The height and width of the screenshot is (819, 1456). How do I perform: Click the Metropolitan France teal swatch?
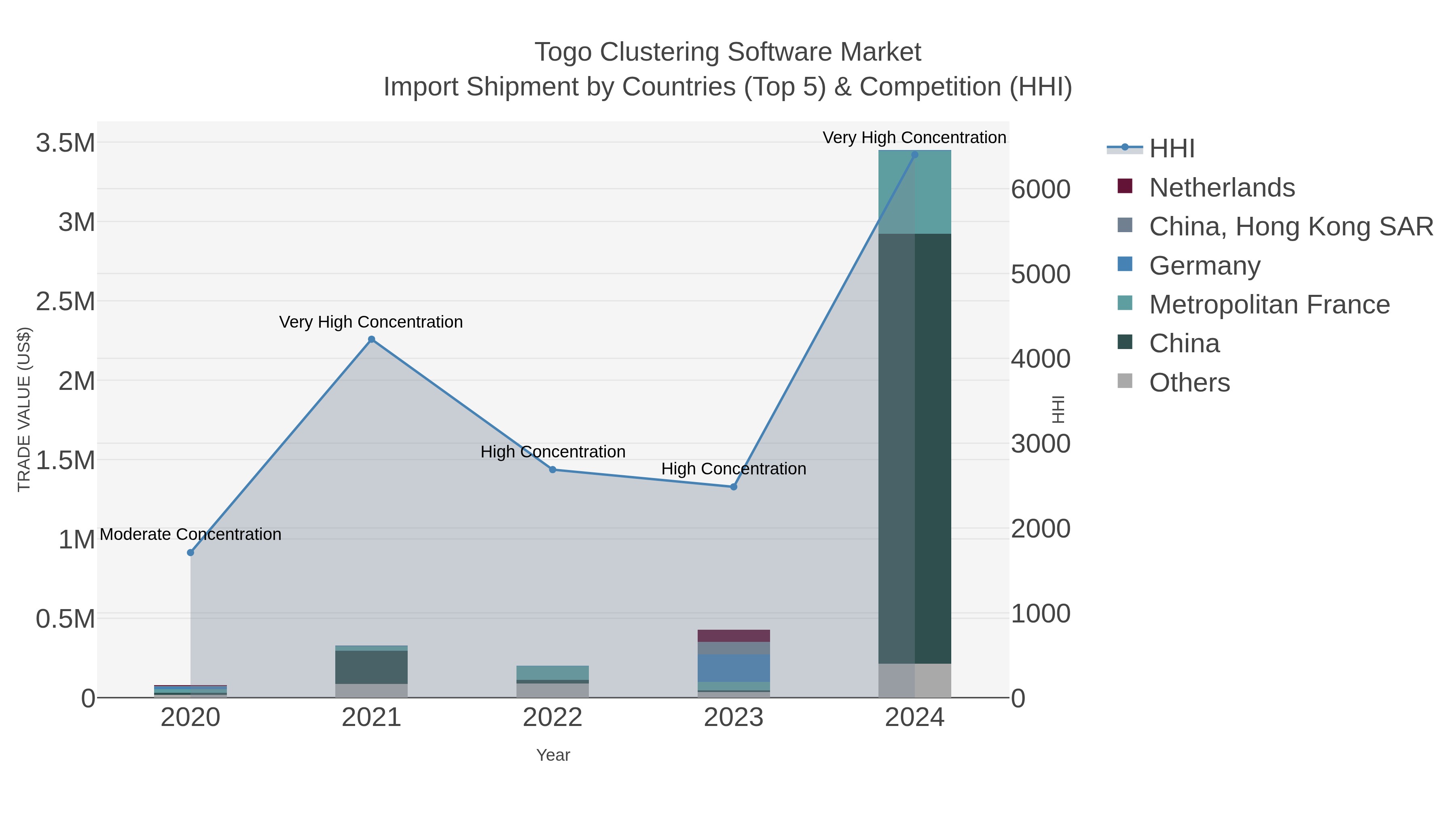coord(1125,303)
